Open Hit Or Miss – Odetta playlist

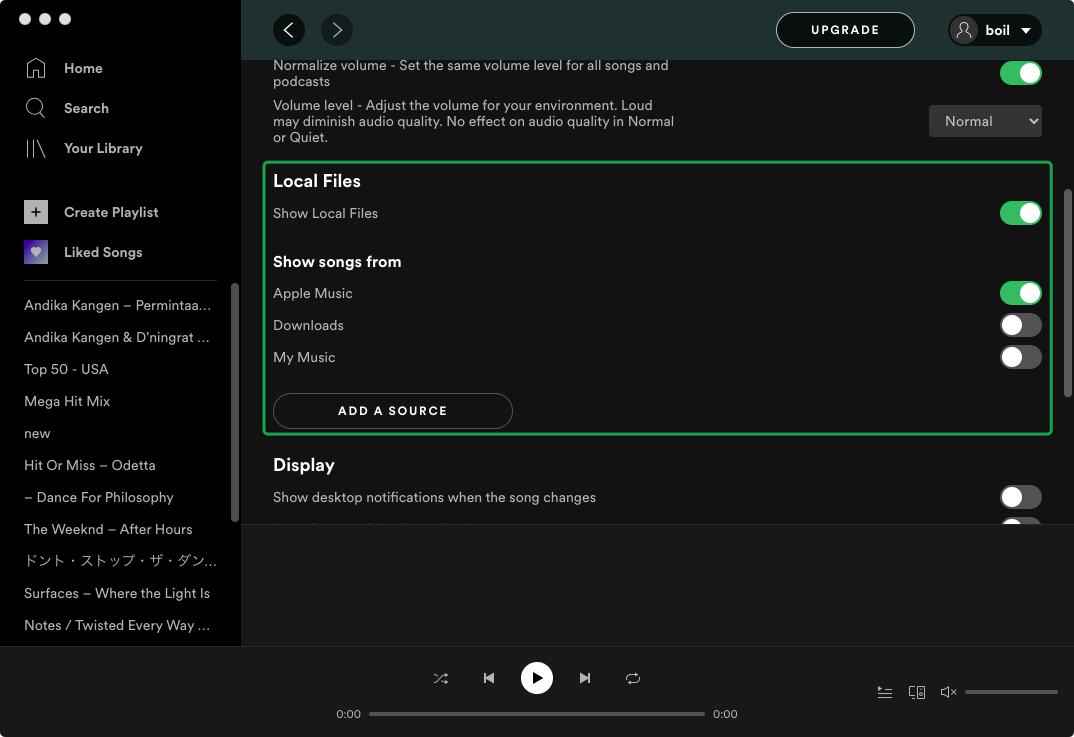[90, 465]
